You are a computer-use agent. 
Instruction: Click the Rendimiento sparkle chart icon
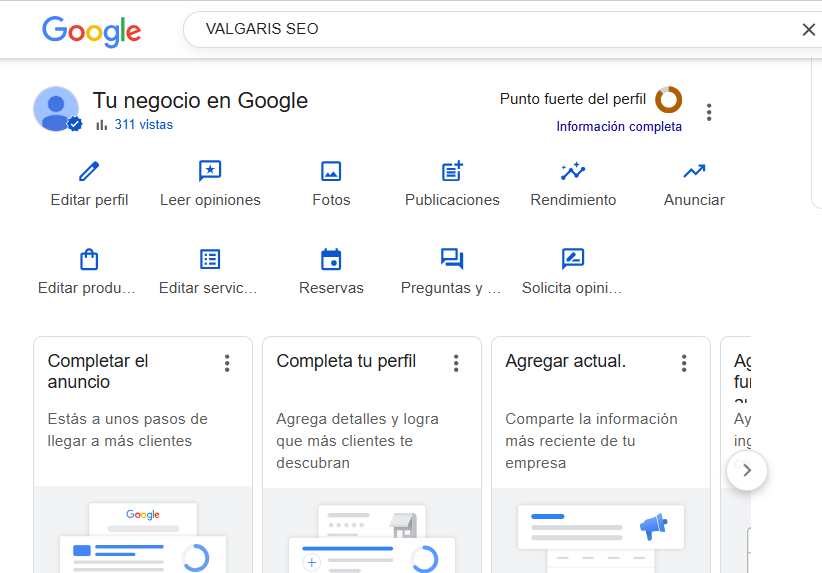point(573,171)
